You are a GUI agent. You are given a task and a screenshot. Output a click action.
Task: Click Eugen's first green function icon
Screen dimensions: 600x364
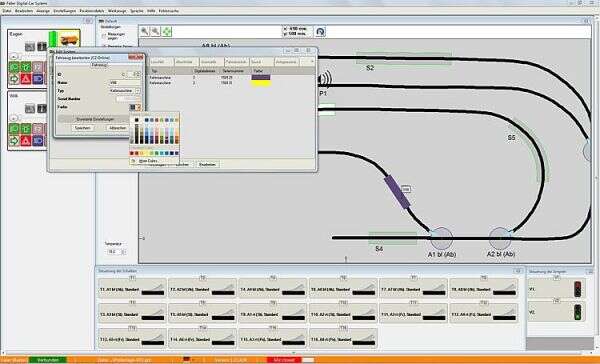[14, 67]
